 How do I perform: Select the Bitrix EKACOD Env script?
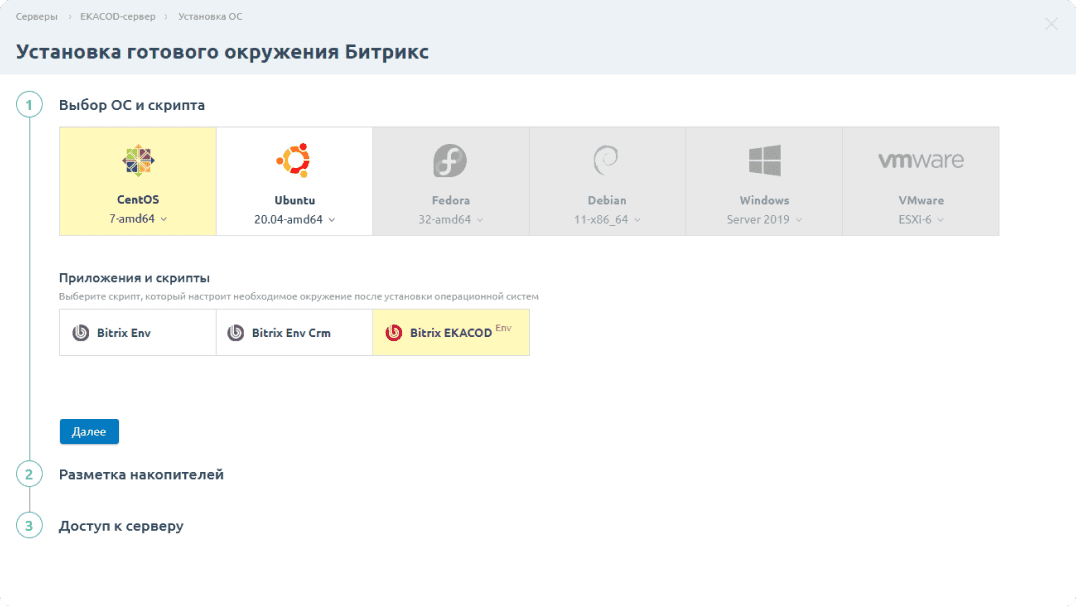[452, 333]
